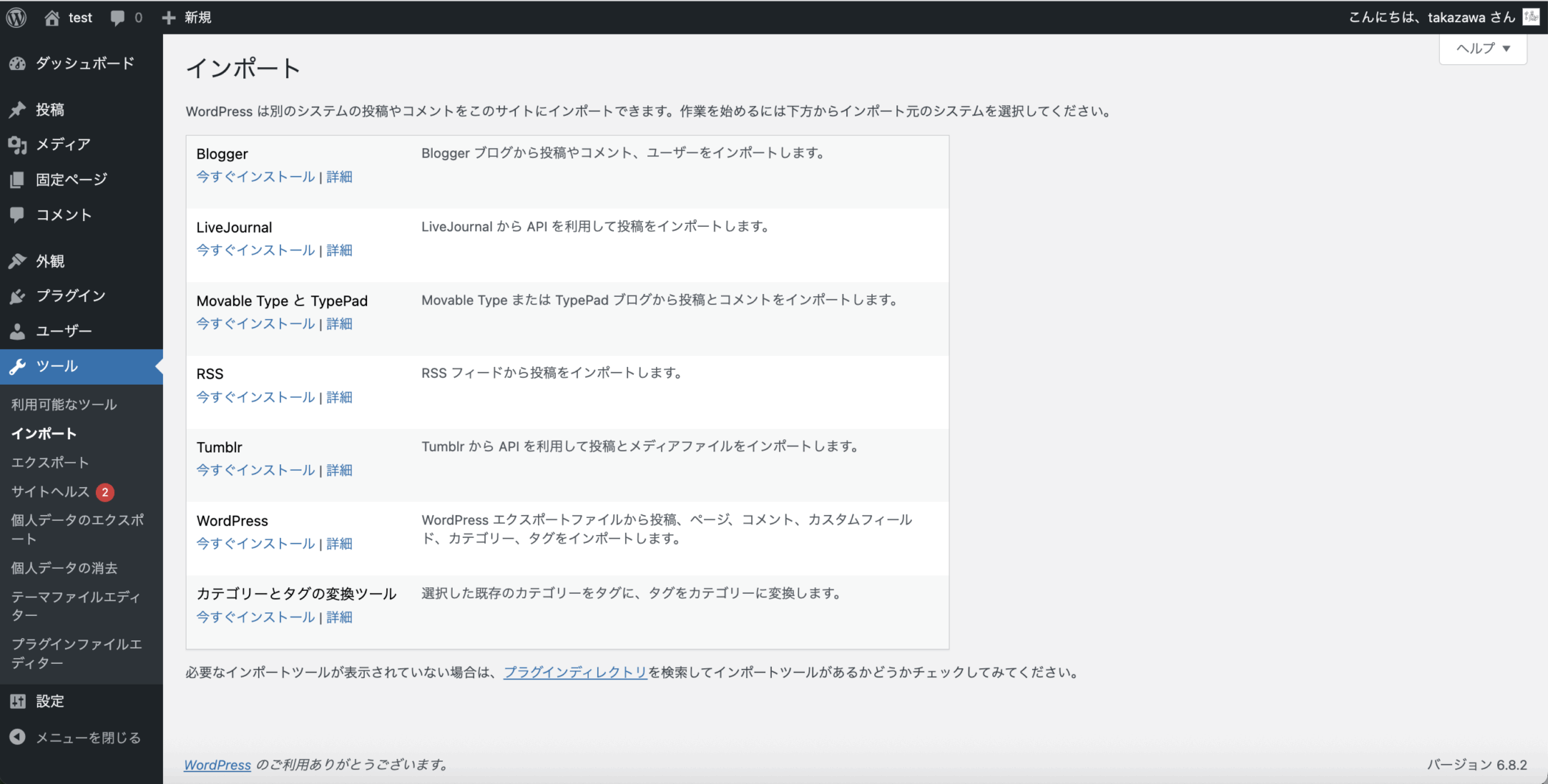The height and width of the screenshot is (784, 1548).
Task: Install the RSS importer now
Action: [255, 397]
